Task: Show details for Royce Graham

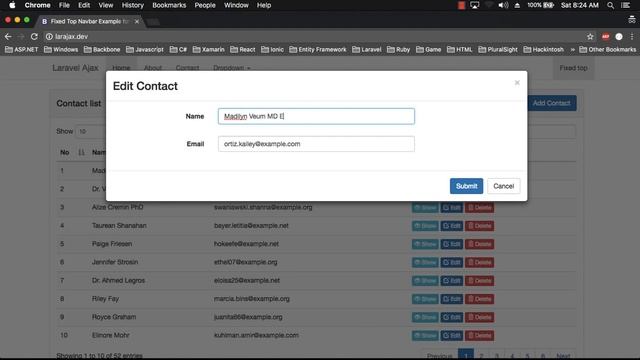Action: point(425,317)
